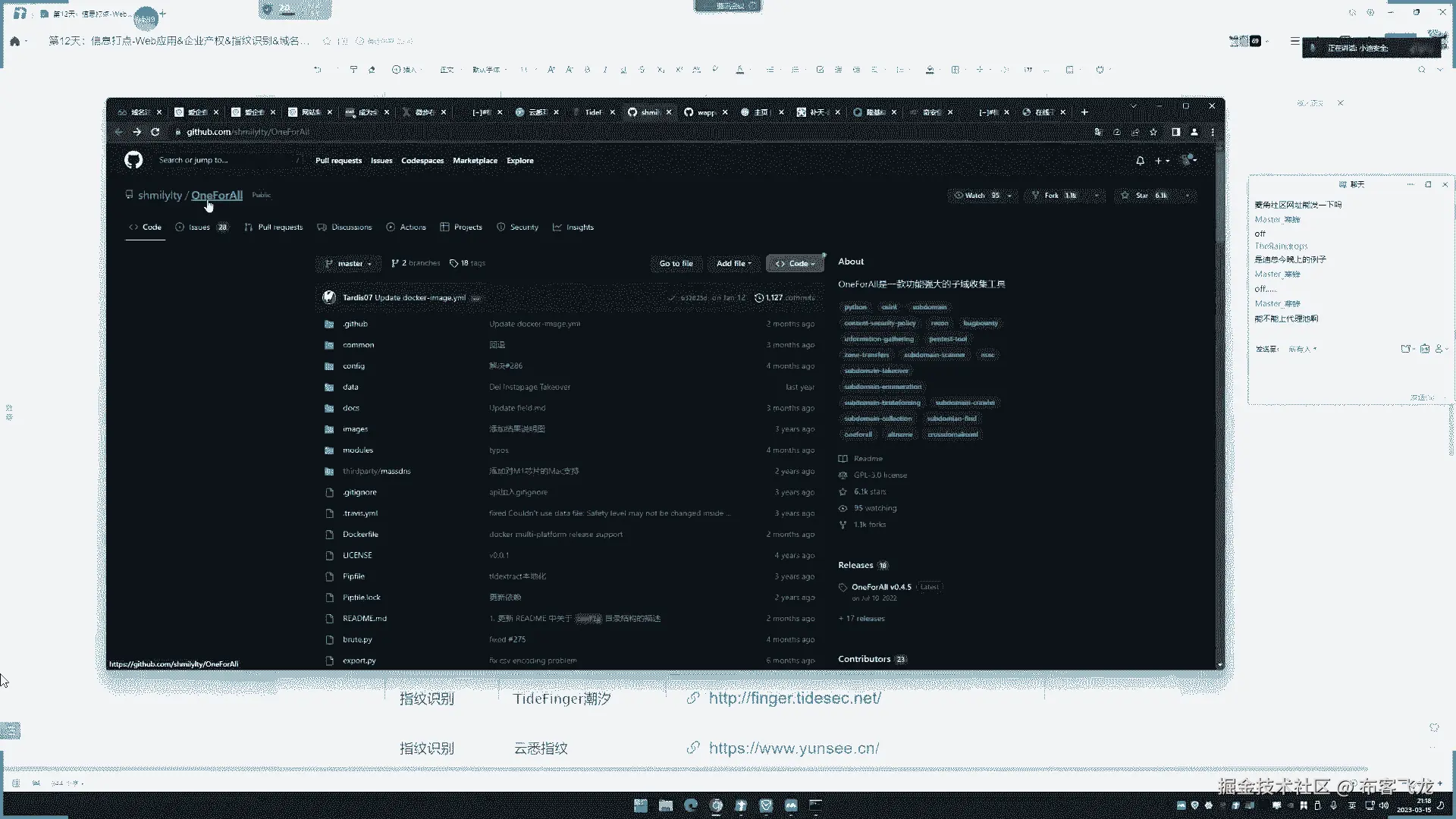Open the green Code dropdown

795,264
